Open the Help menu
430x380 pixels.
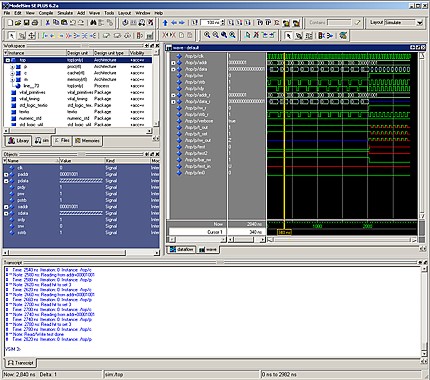click(158, 13)
